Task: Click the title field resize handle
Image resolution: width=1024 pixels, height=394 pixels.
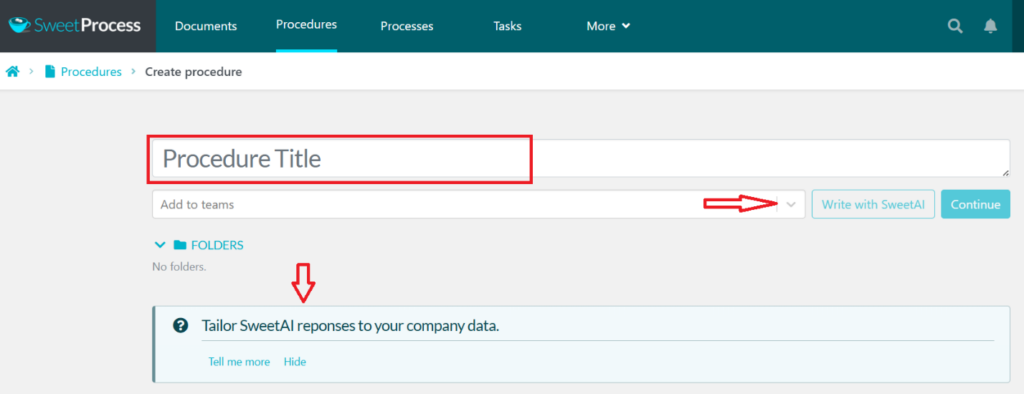Action: 1005,172
